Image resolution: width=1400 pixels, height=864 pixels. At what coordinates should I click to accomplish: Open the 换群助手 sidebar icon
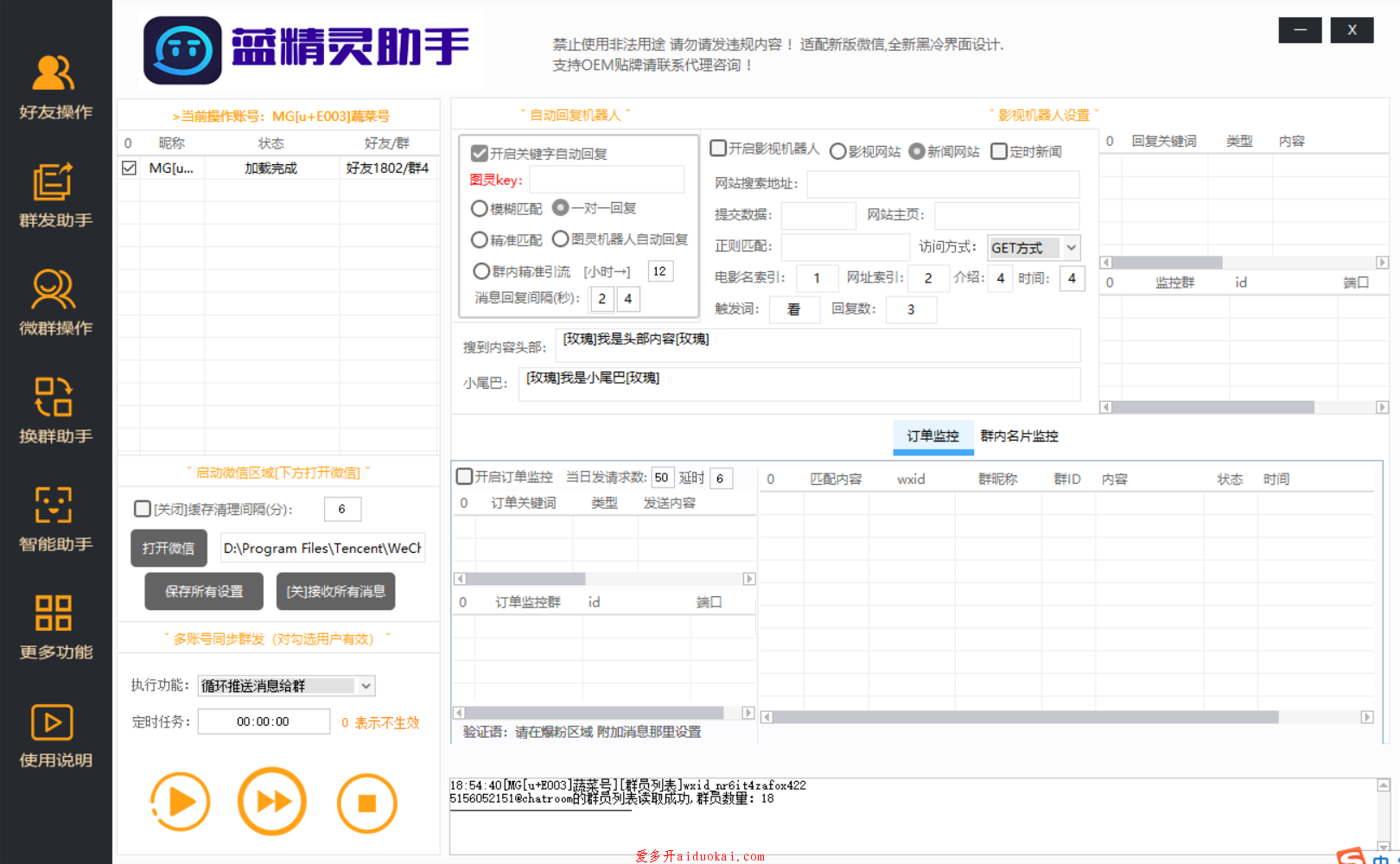[x=54, y=398]
